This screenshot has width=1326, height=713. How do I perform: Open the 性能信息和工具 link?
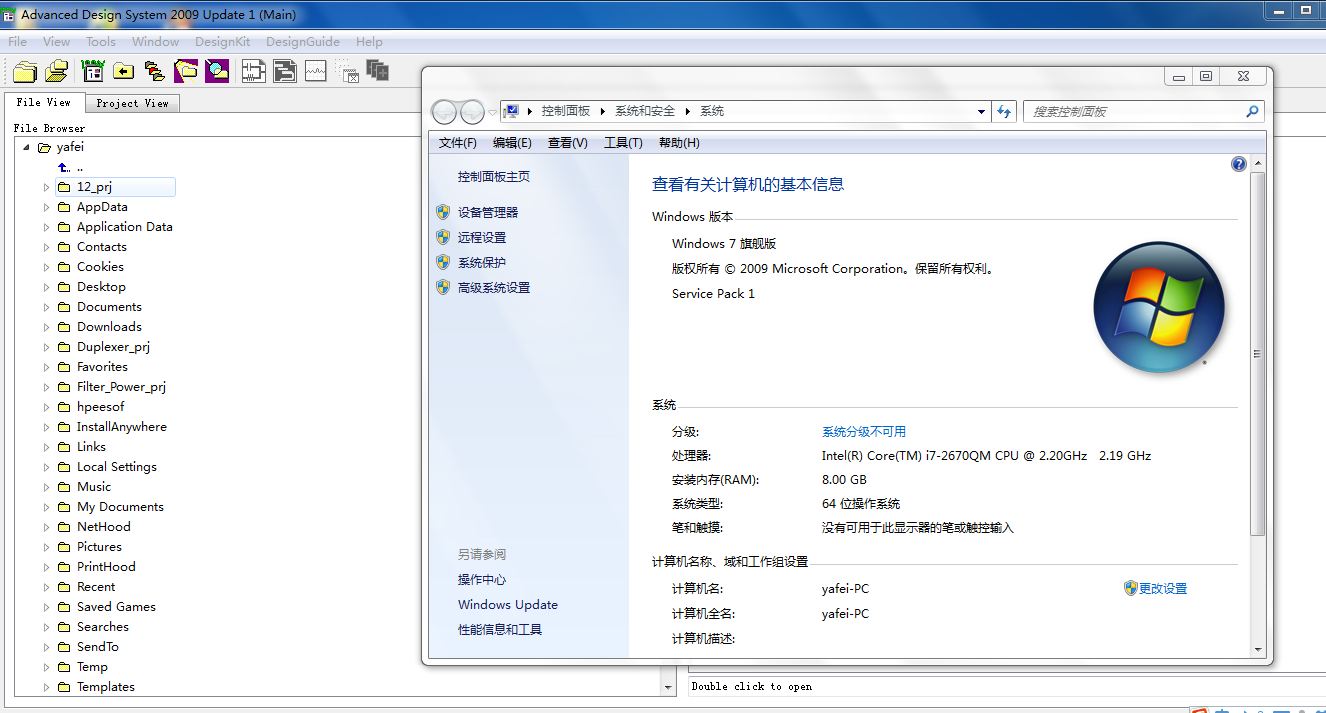coord(500,630)
